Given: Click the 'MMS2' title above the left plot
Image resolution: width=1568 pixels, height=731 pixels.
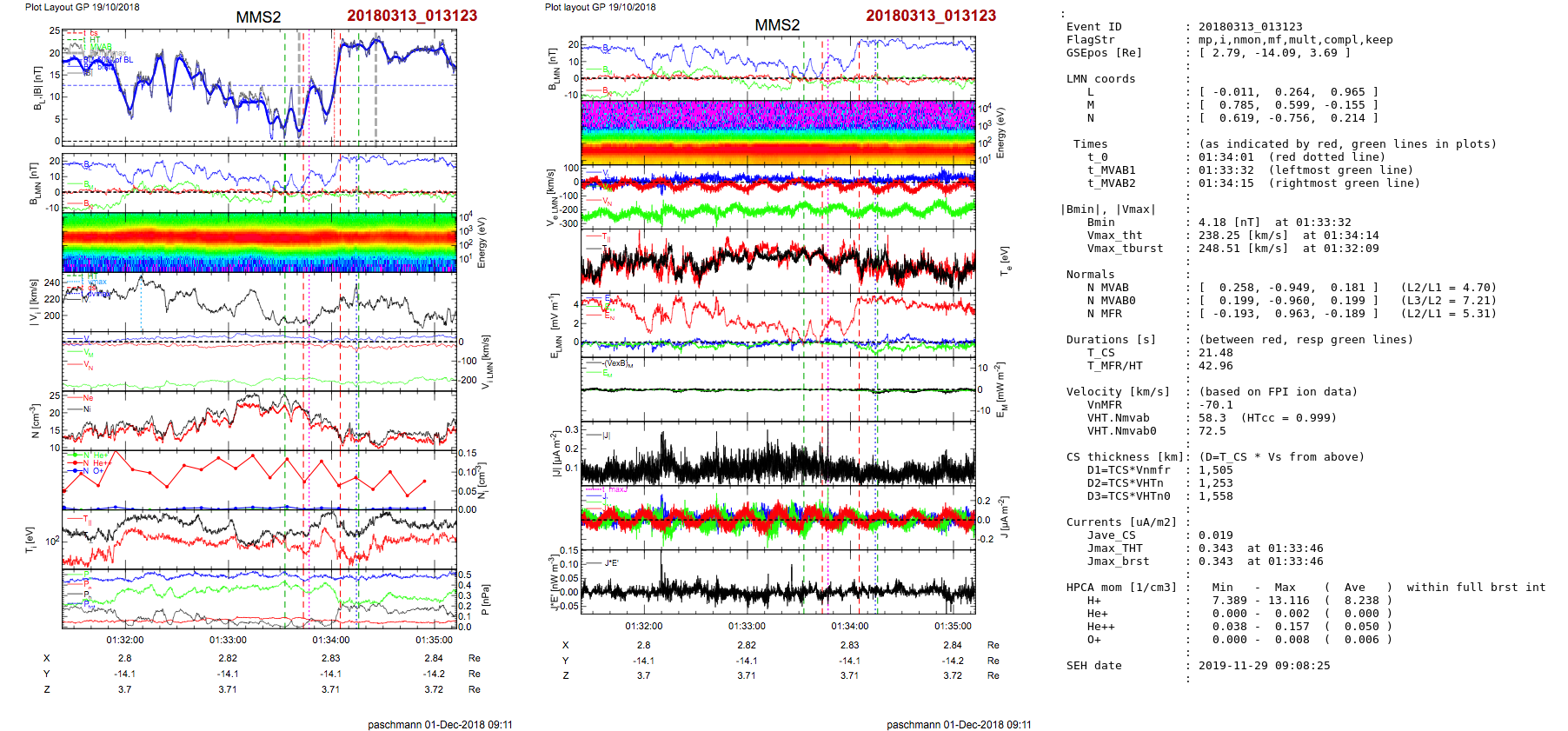Looking at the screenshot, I should click(x=258, y=17).
